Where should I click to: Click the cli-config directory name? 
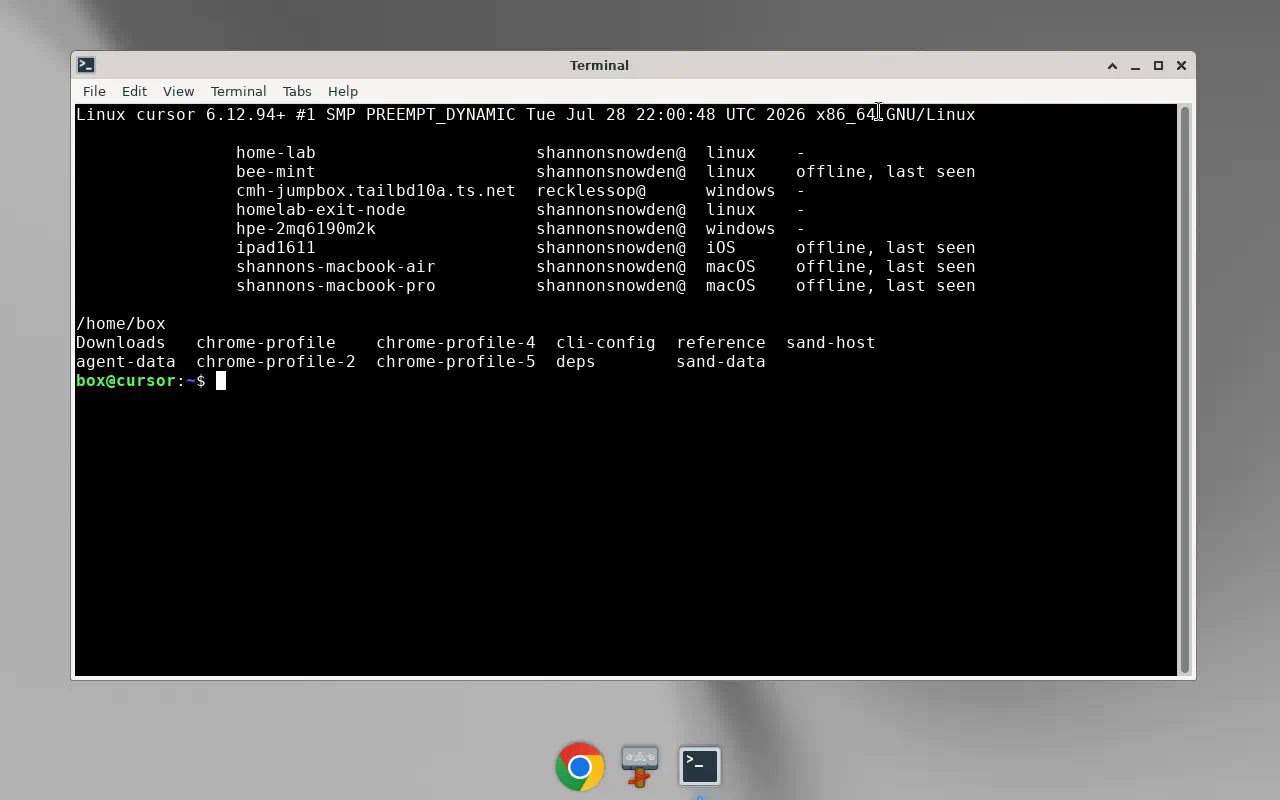(606, 343)
